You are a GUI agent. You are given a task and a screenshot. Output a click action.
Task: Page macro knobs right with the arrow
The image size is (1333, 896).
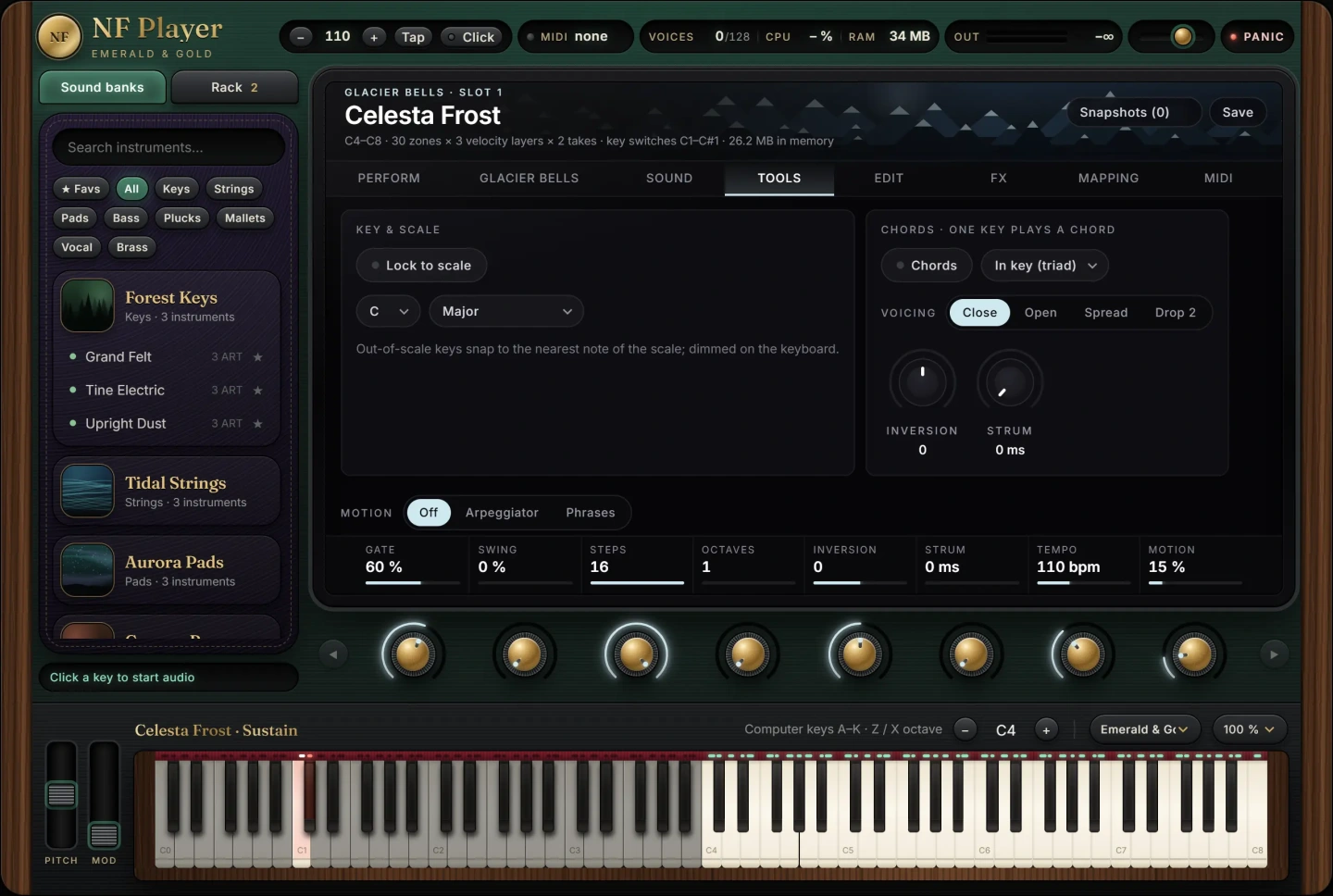[x=1274, y=654]
